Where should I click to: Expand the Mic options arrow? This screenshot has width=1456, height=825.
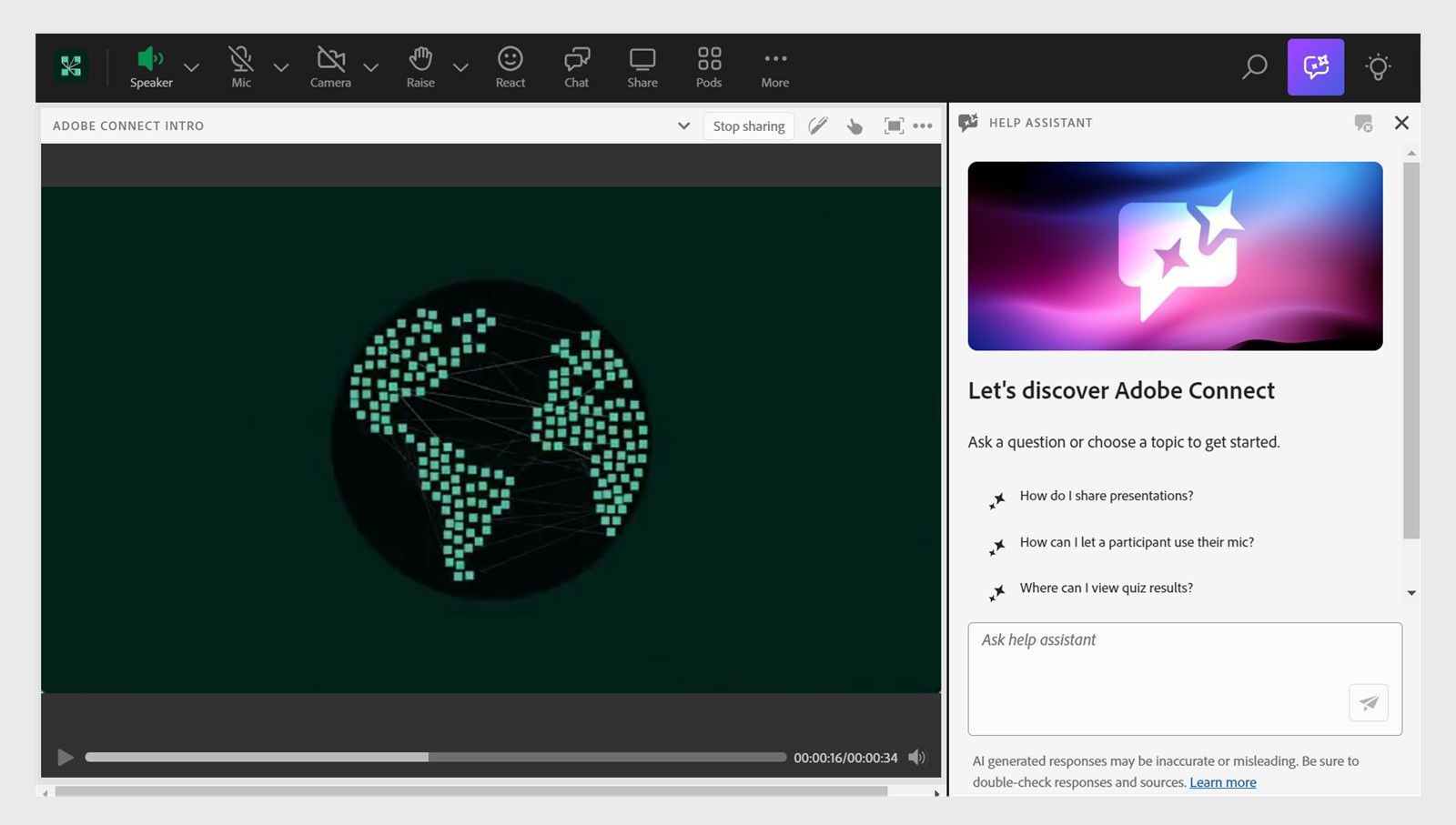[281, 67]
